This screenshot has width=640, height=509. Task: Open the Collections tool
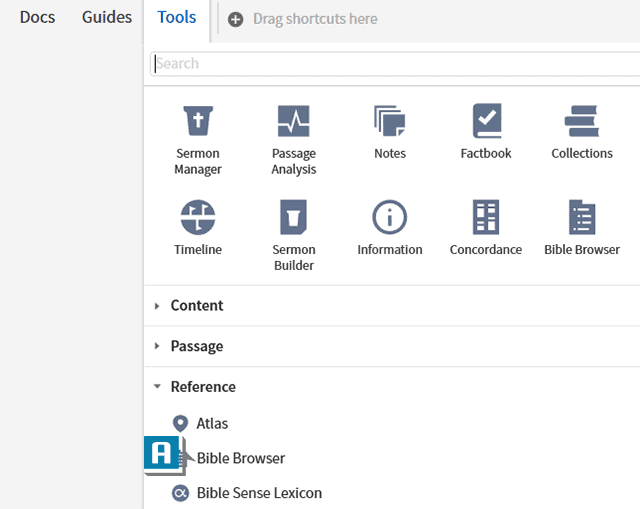click(x=582, y=132)
